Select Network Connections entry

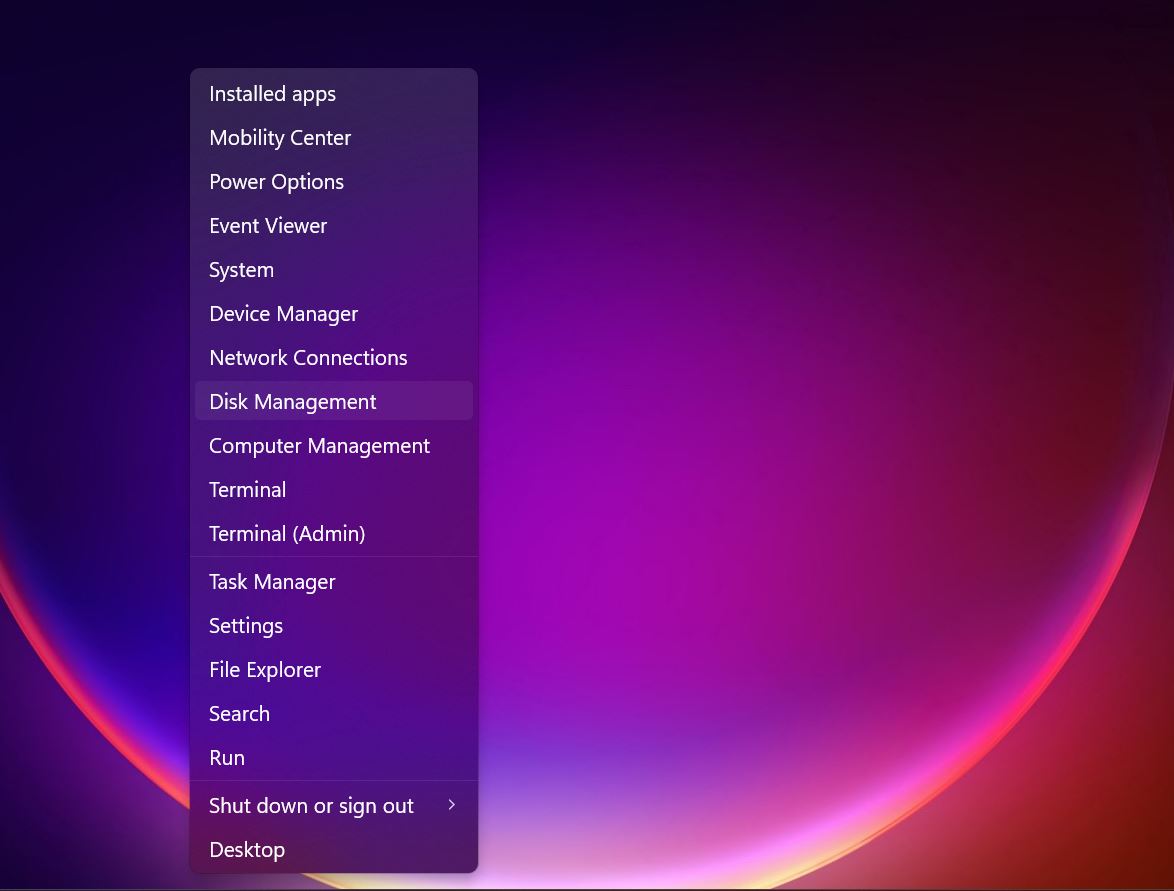coord(333,358)
